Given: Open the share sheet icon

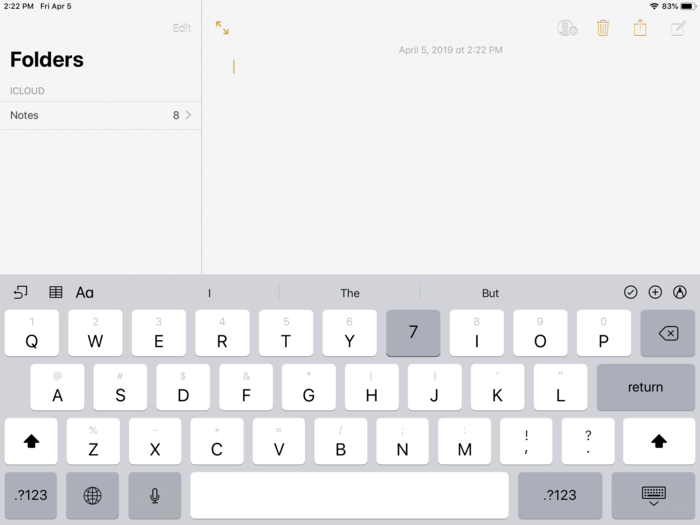Looking at the screenshot, I should (640, 27).
